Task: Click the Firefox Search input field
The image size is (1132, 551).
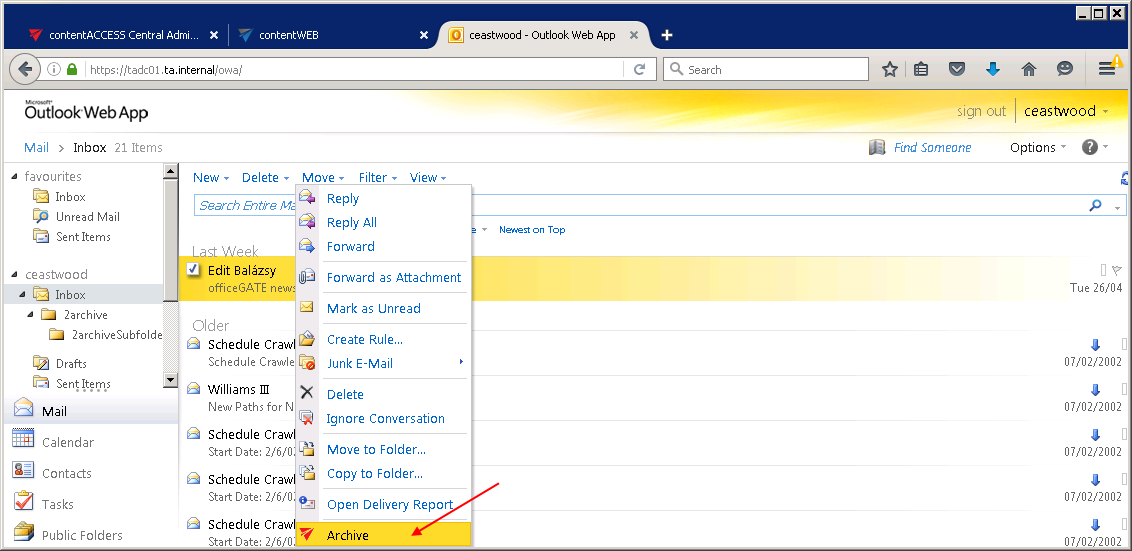Action: pos(766,69)
